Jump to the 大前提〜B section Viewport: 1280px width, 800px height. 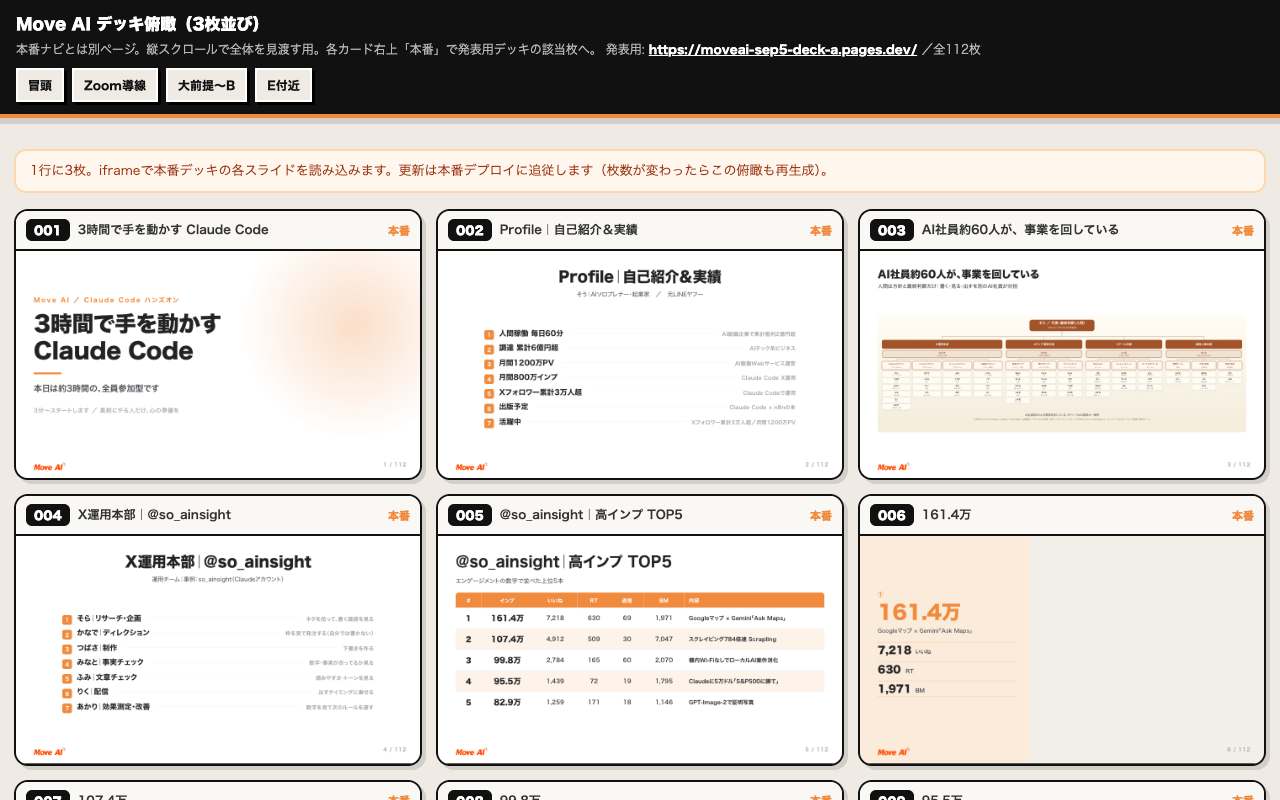[206, 86]
